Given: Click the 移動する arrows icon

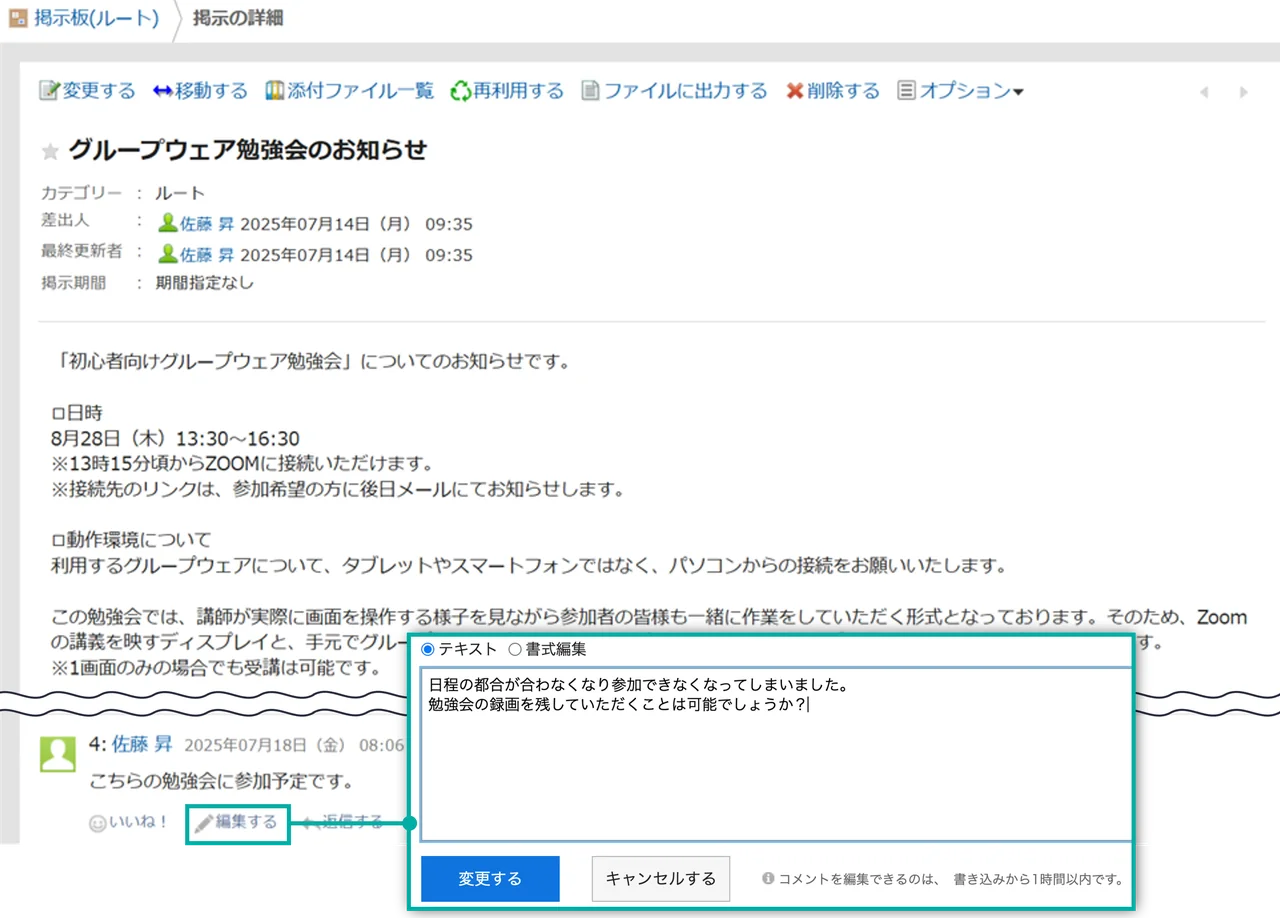Looking at the screenshot, I should (x=163, y=91).
